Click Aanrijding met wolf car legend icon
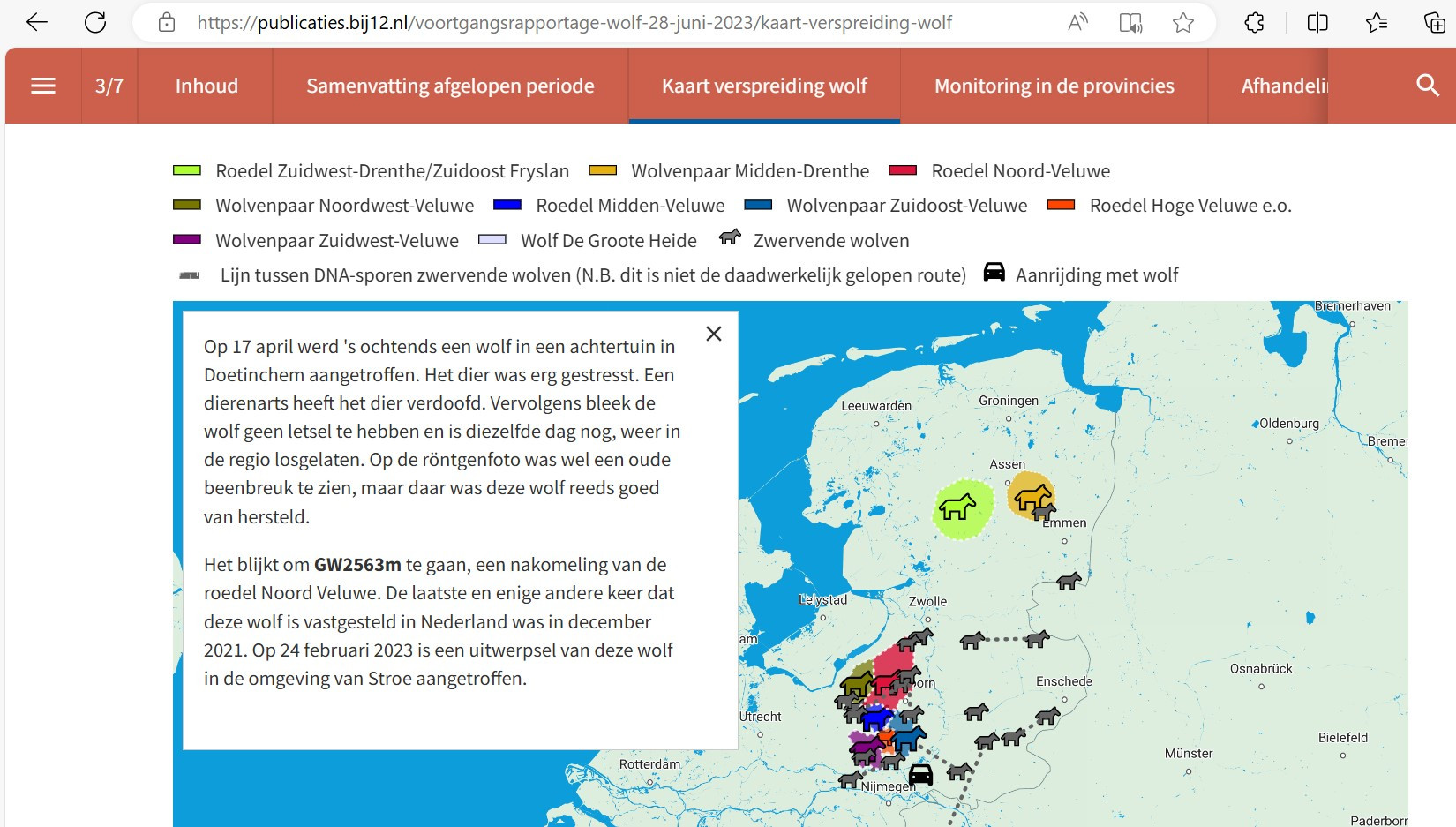The height and width of the screenshot is (827, 1456). 994,272
